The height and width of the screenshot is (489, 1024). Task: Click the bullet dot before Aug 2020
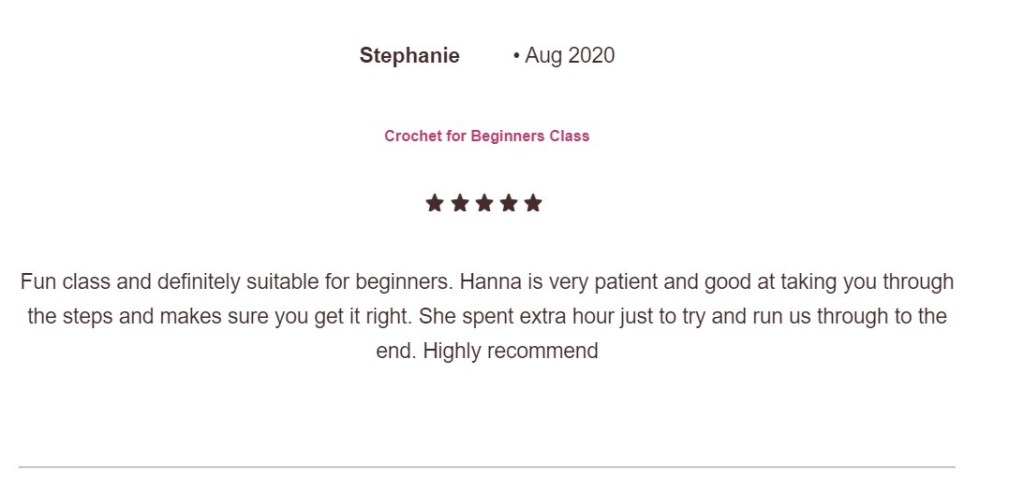click(516, 57)
